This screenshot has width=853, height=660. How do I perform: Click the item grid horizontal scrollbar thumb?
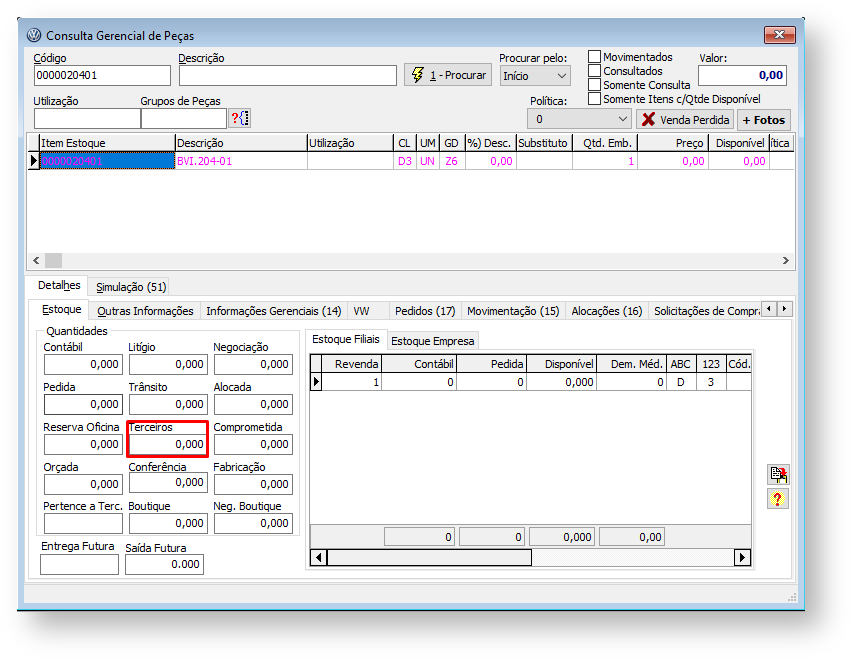click(53, 261)
